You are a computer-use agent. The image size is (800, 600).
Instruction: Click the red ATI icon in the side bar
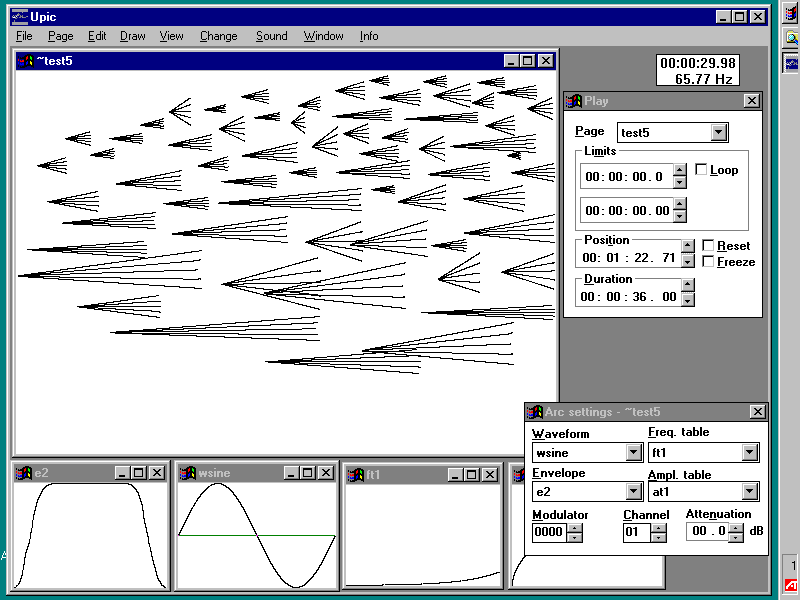[791, 586]
